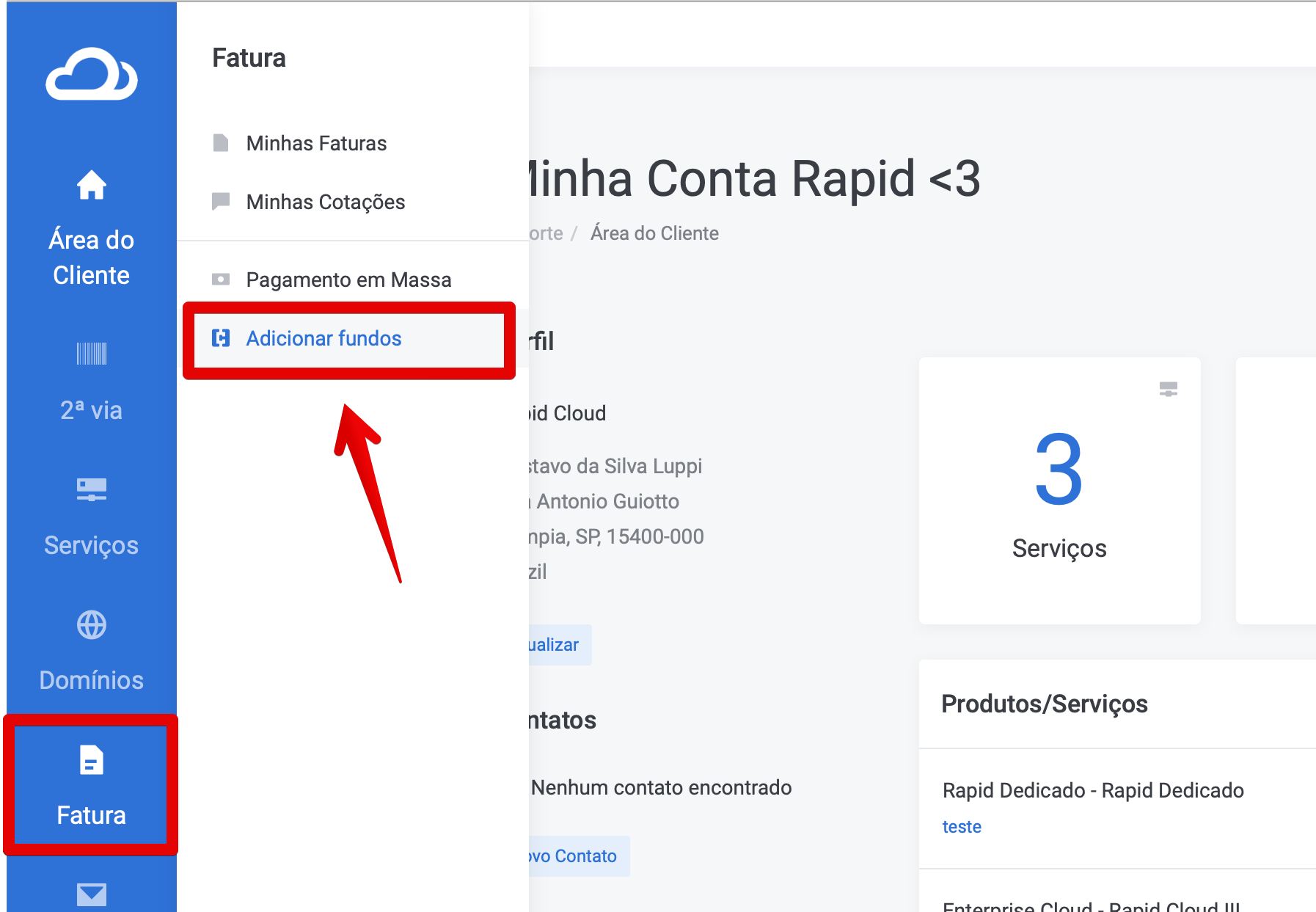Click the Adicionar fundos icon
This screenshot has height=912, width=1316.
(221, 338)
